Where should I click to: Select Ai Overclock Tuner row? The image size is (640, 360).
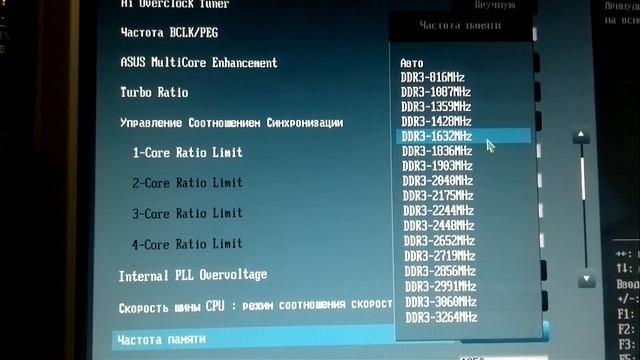175,4
